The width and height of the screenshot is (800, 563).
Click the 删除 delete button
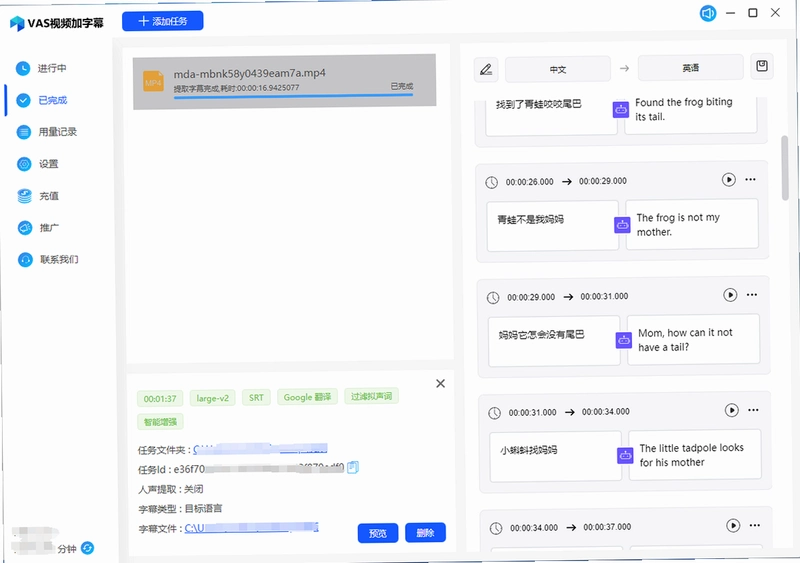click(x=425, y=532)
